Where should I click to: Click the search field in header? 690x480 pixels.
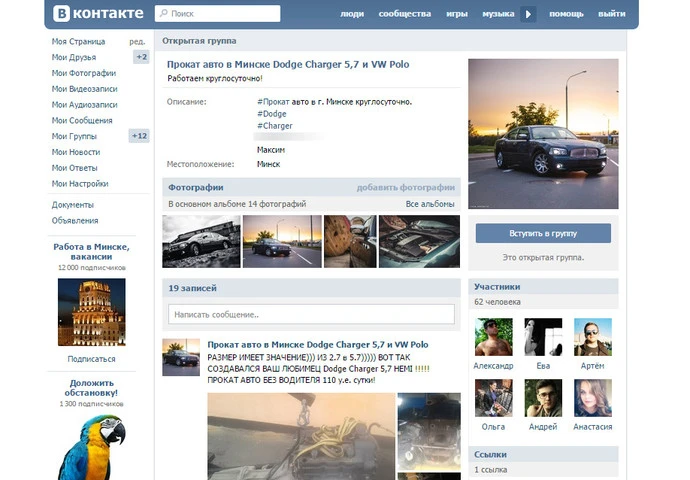[x=217, y=14]
